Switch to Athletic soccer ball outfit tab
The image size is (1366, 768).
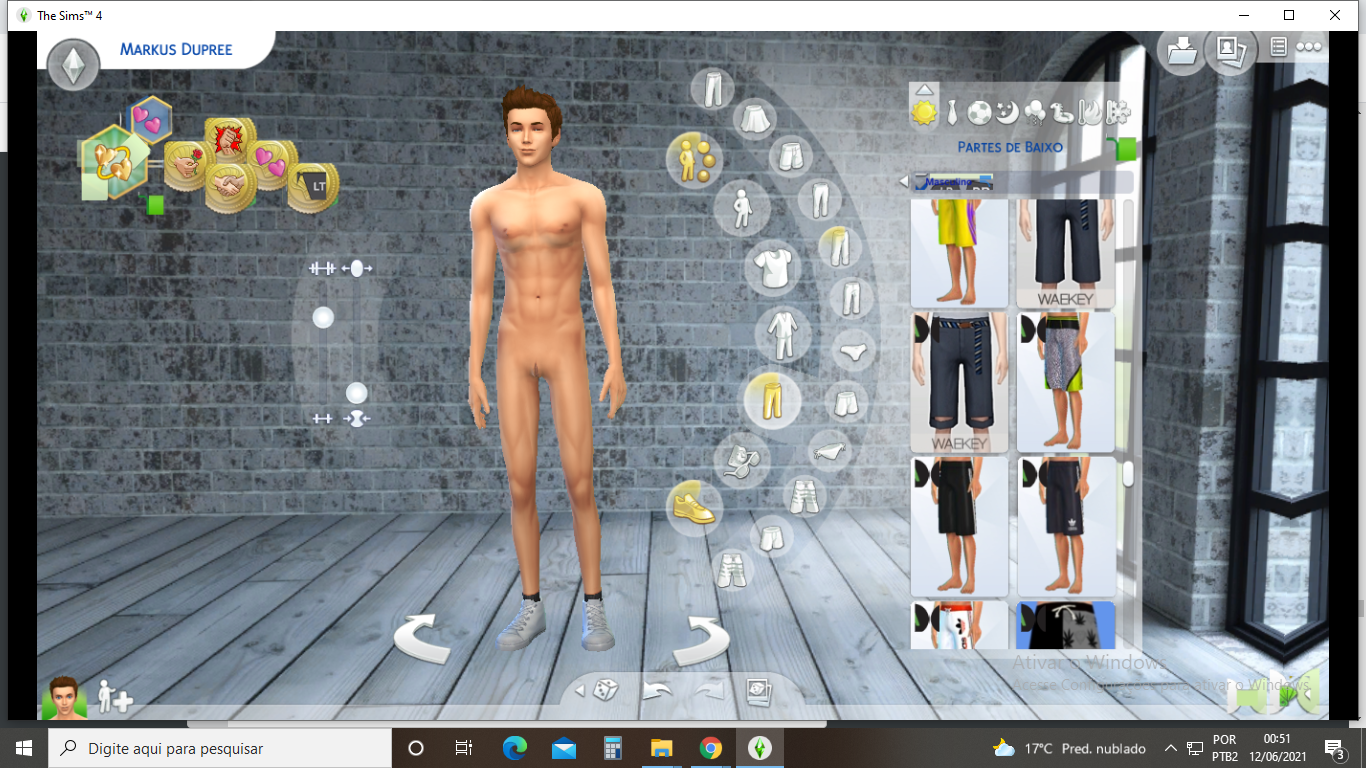[x=980, y=113]
